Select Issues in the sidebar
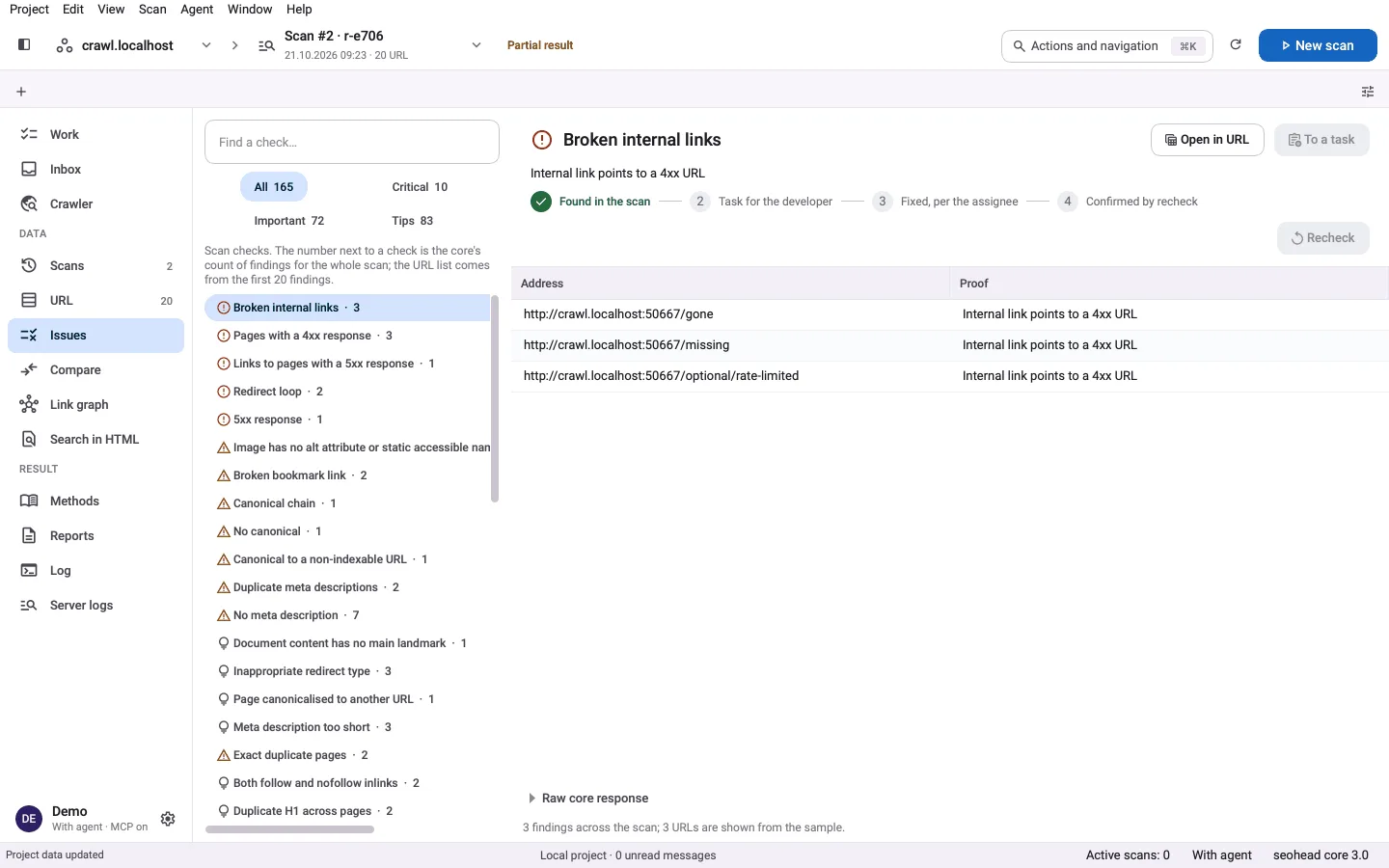1389x868 pixels. point(95,335)
